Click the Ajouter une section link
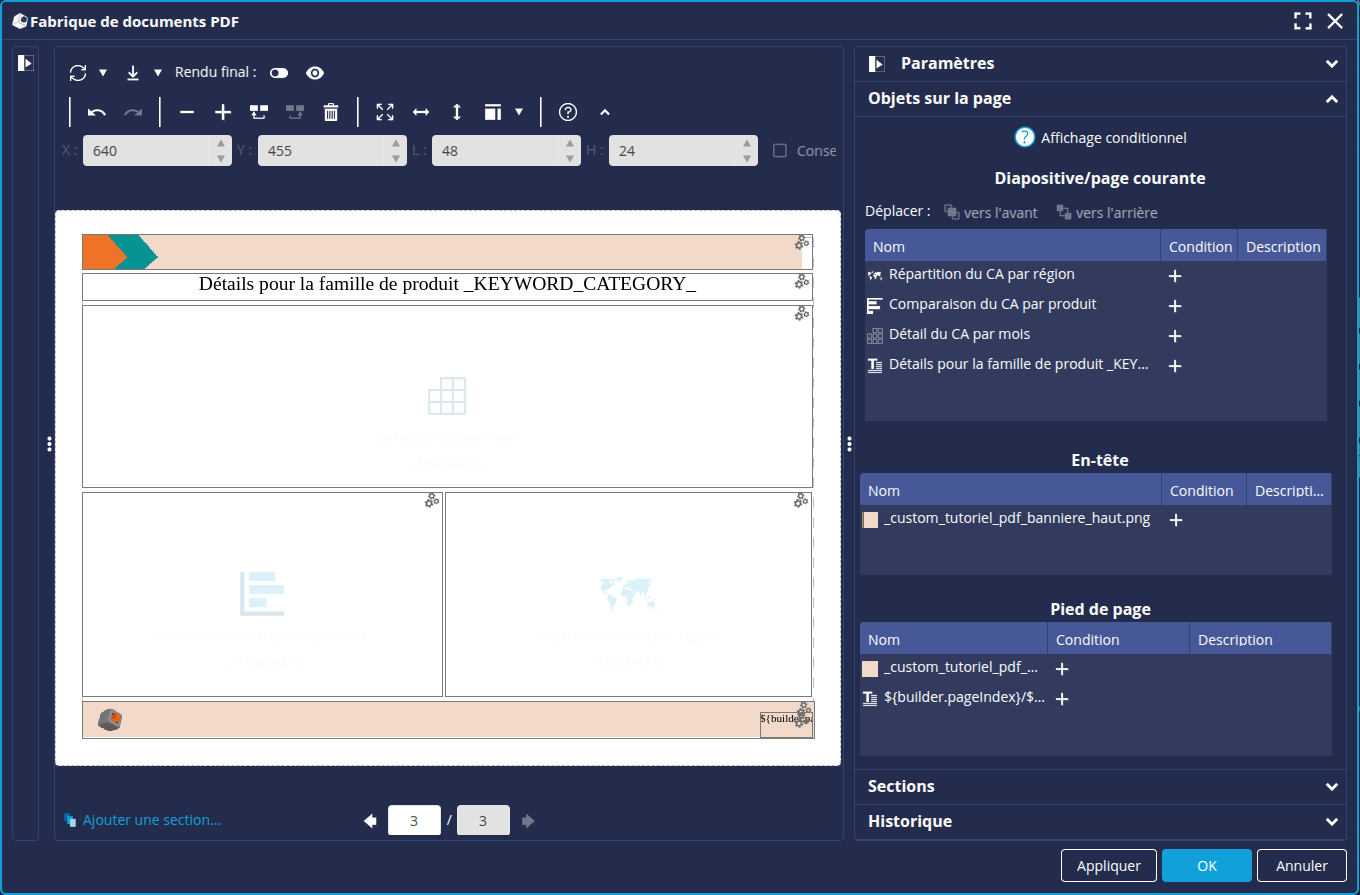This screenshot has width=1360, height=895. (x=151, y=820)
